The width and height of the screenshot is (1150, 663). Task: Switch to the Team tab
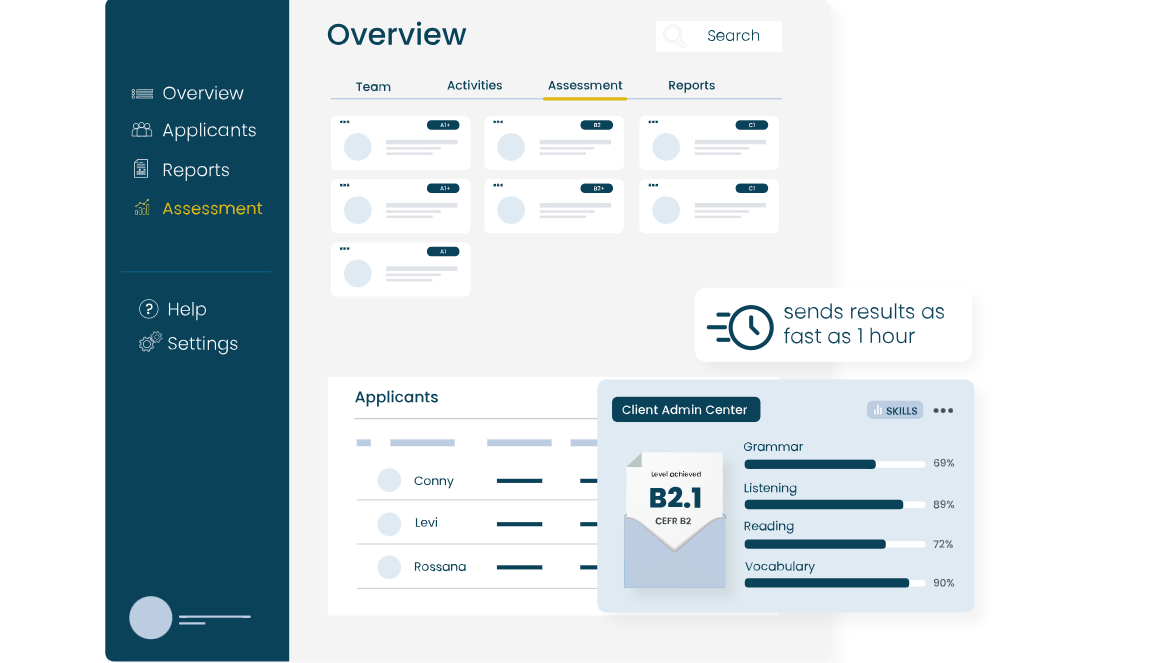pos(373,86)
